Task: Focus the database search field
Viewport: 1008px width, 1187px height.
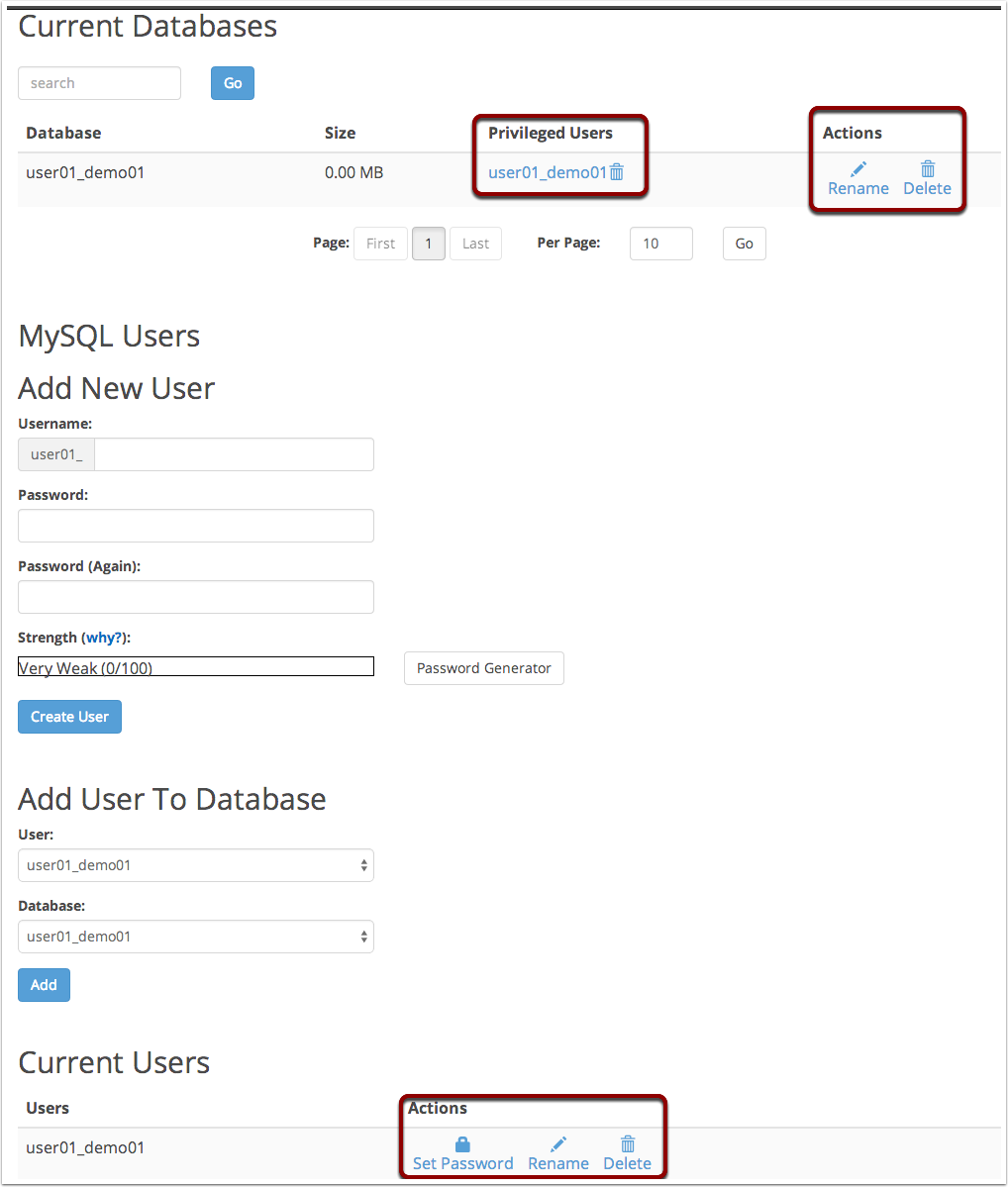Action: [99, 83]
